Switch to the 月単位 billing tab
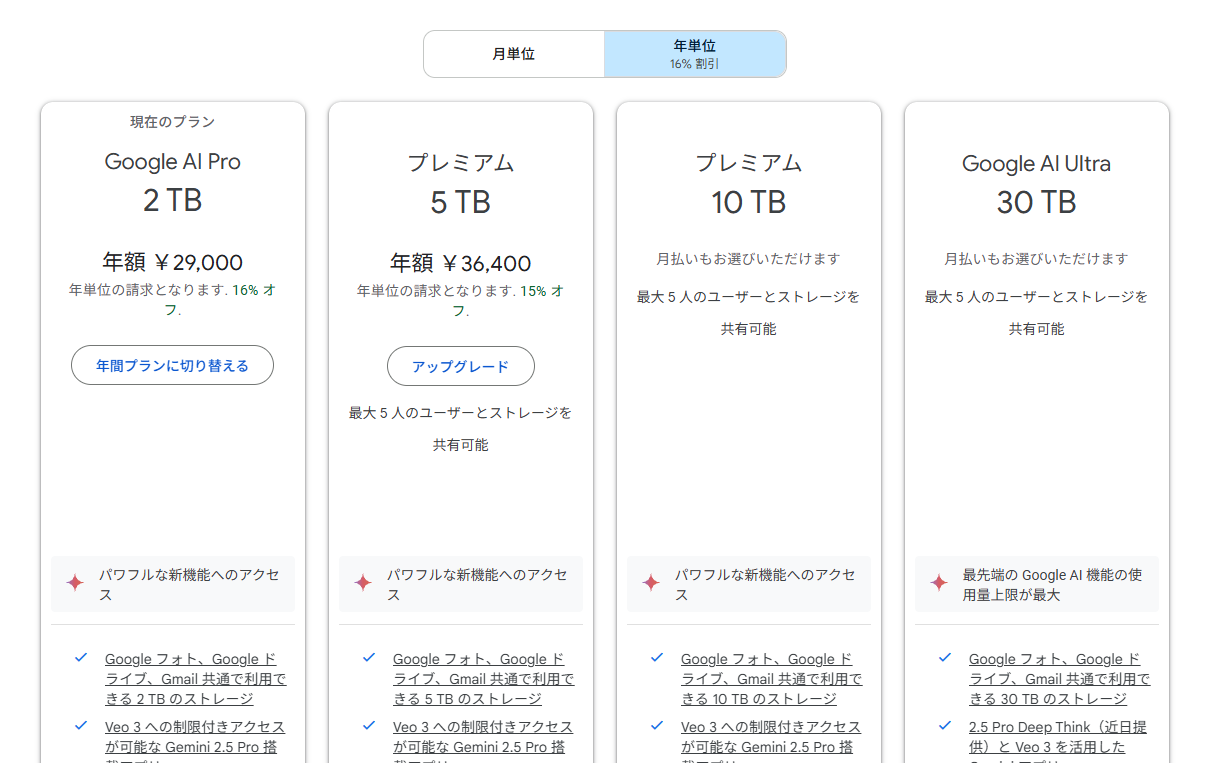 pyautogui.click(x=514, y=54)
